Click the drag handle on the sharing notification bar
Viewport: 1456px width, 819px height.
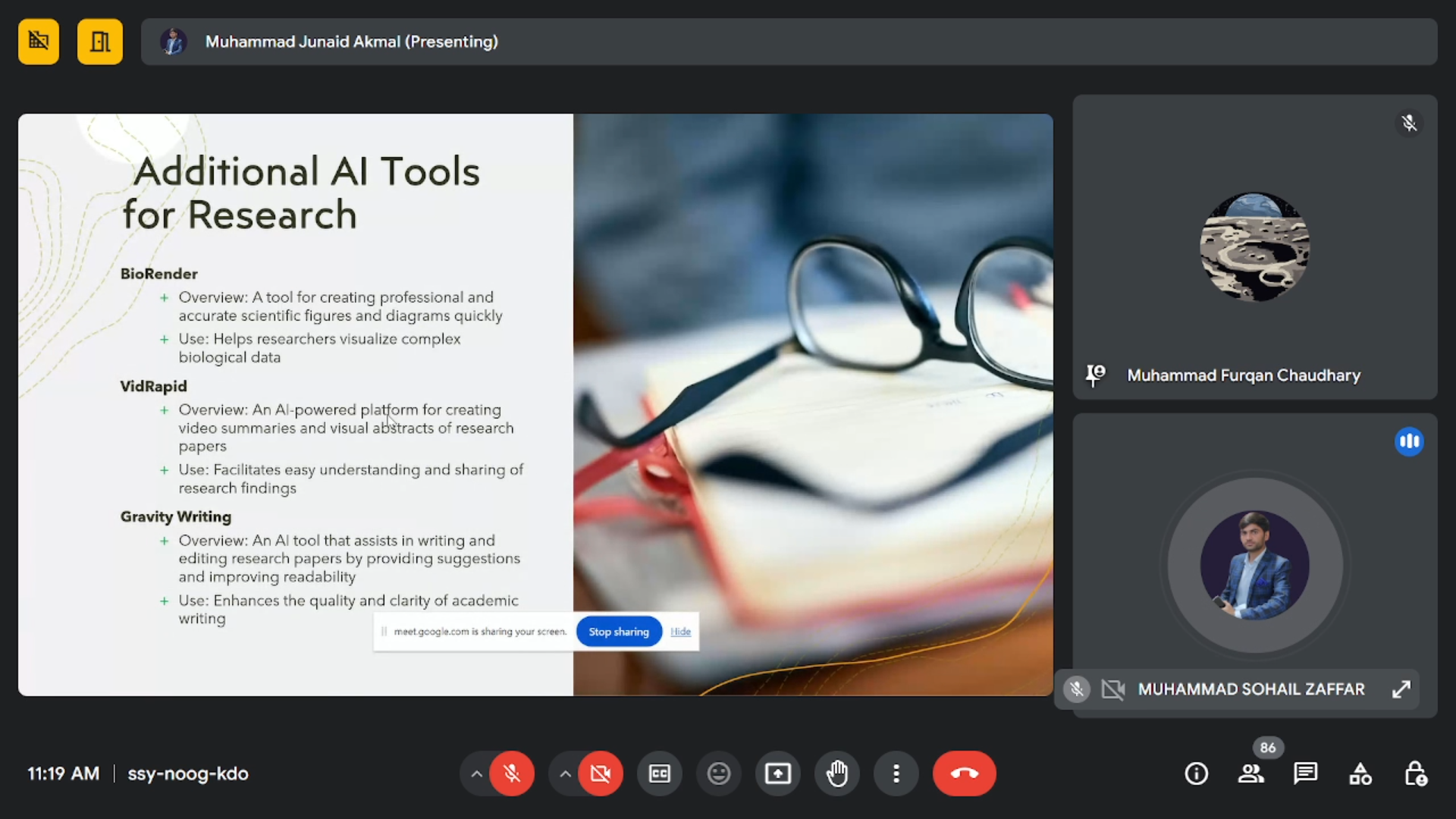point(384,632)
